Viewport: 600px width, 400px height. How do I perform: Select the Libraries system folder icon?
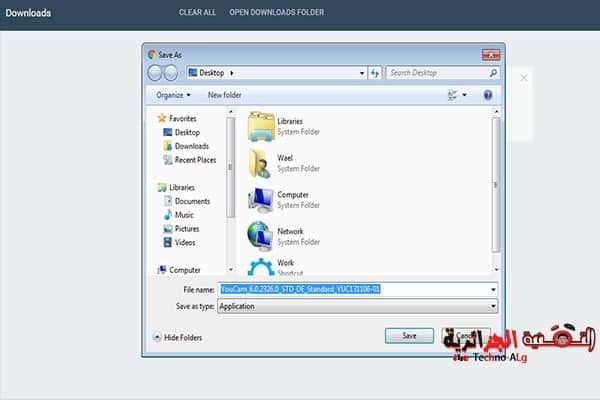tap(261, 125)
